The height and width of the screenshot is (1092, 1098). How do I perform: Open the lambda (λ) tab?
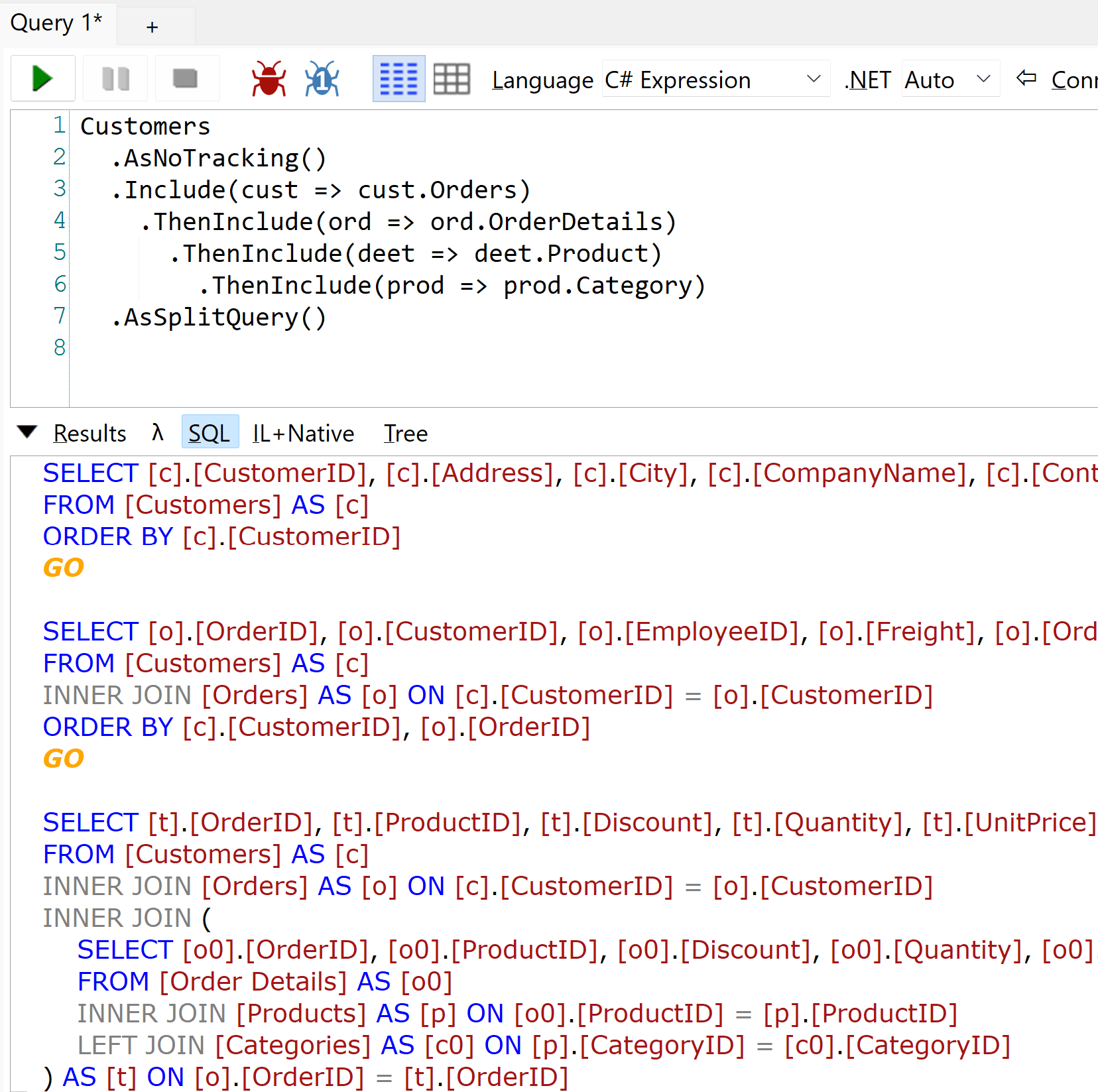157,433
